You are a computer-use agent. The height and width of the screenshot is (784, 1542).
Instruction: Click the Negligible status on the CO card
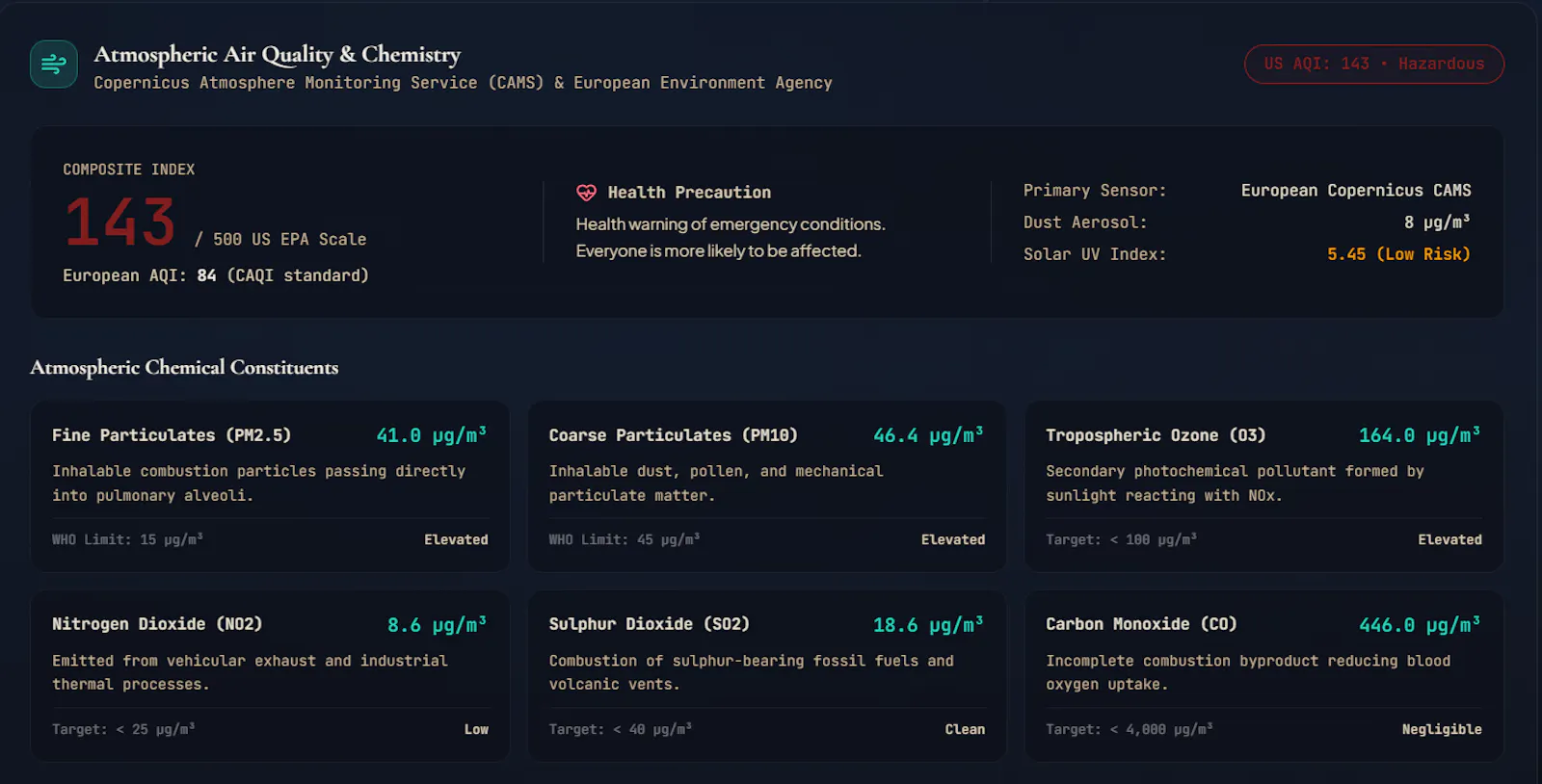pos(1442,729)
